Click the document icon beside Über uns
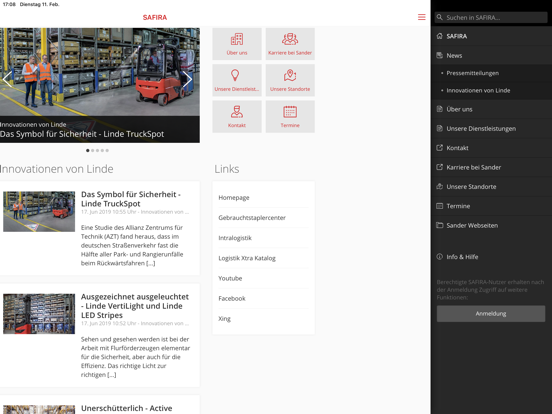Image resolution: width=552 pixels, height=414 pixels. click(439, 109)
